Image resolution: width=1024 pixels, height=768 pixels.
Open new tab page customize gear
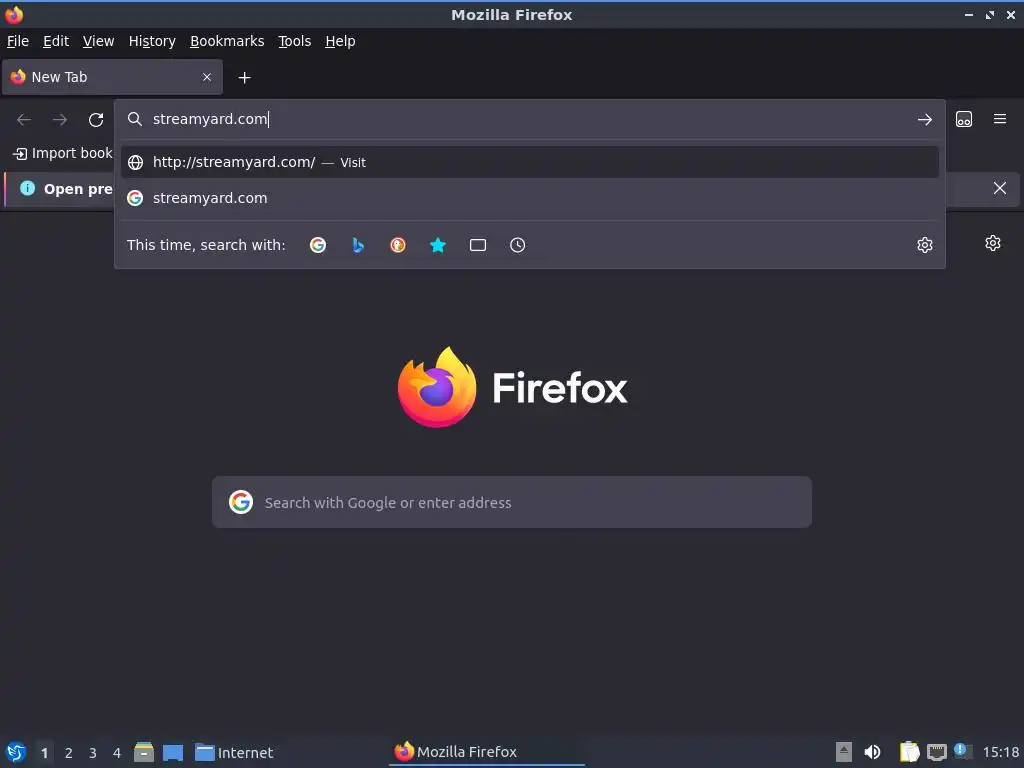[x=993, y=243]
